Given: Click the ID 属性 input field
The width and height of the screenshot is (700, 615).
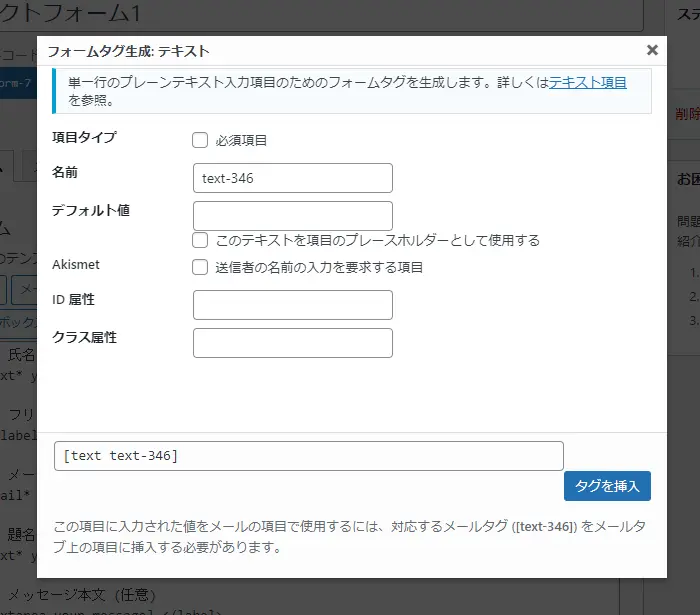Looking at the screenshot, I should coord(293,305).
